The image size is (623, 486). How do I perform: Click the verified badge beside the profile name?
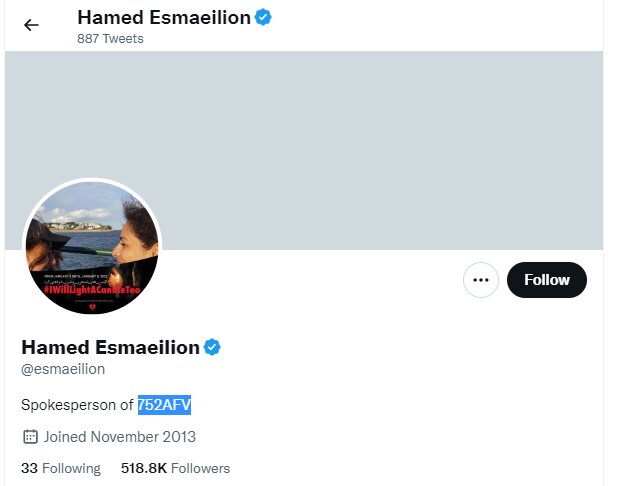pyautogui.click(x=212, y=347)
